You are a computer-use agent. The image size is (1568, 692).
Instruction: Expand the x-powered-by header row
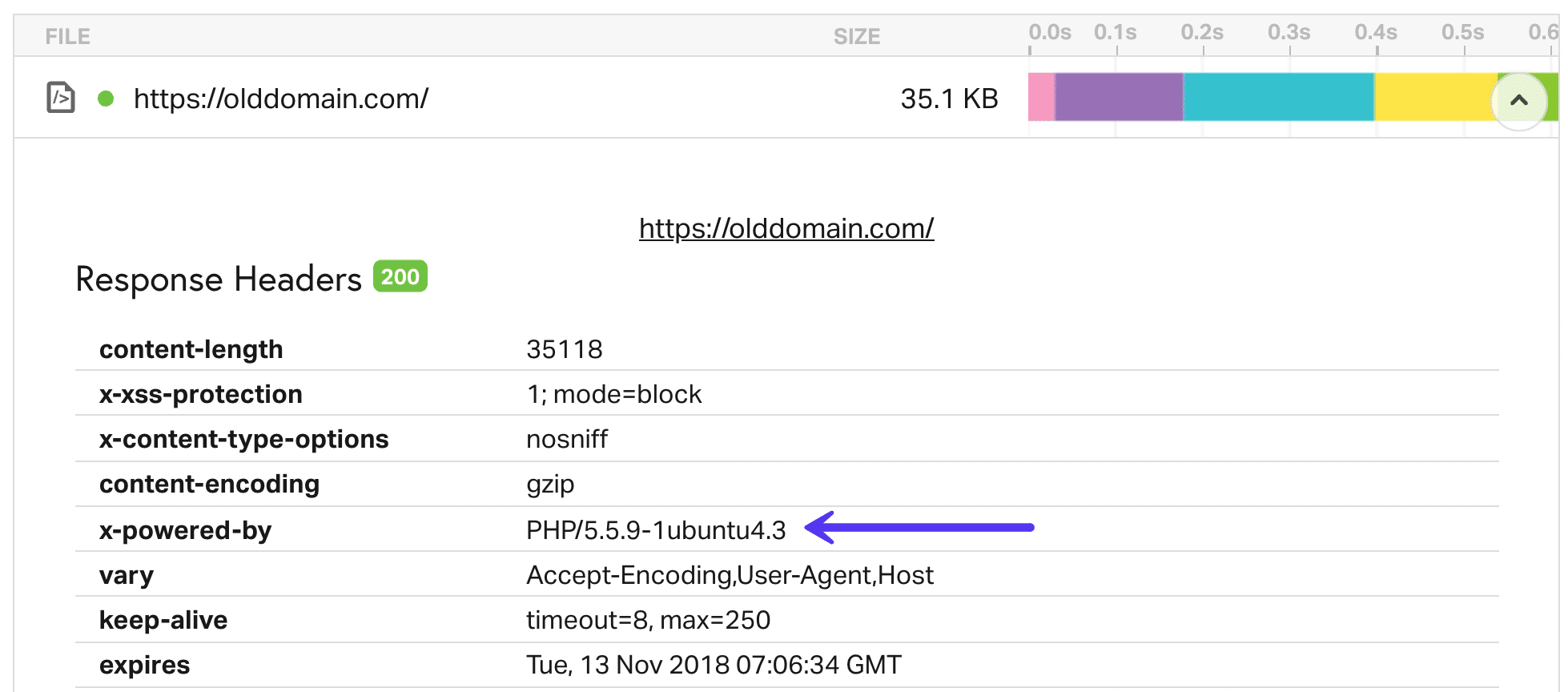tap(185, 529)
